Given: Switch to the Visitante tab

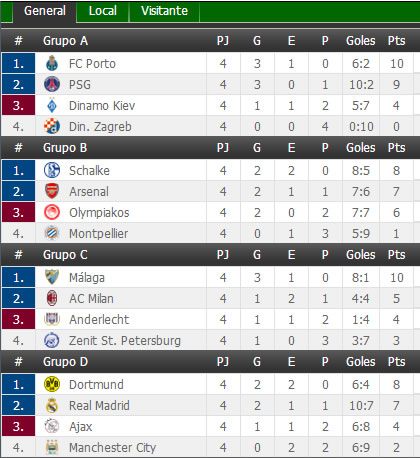Looking at the screenshot, I should [164, 11].
